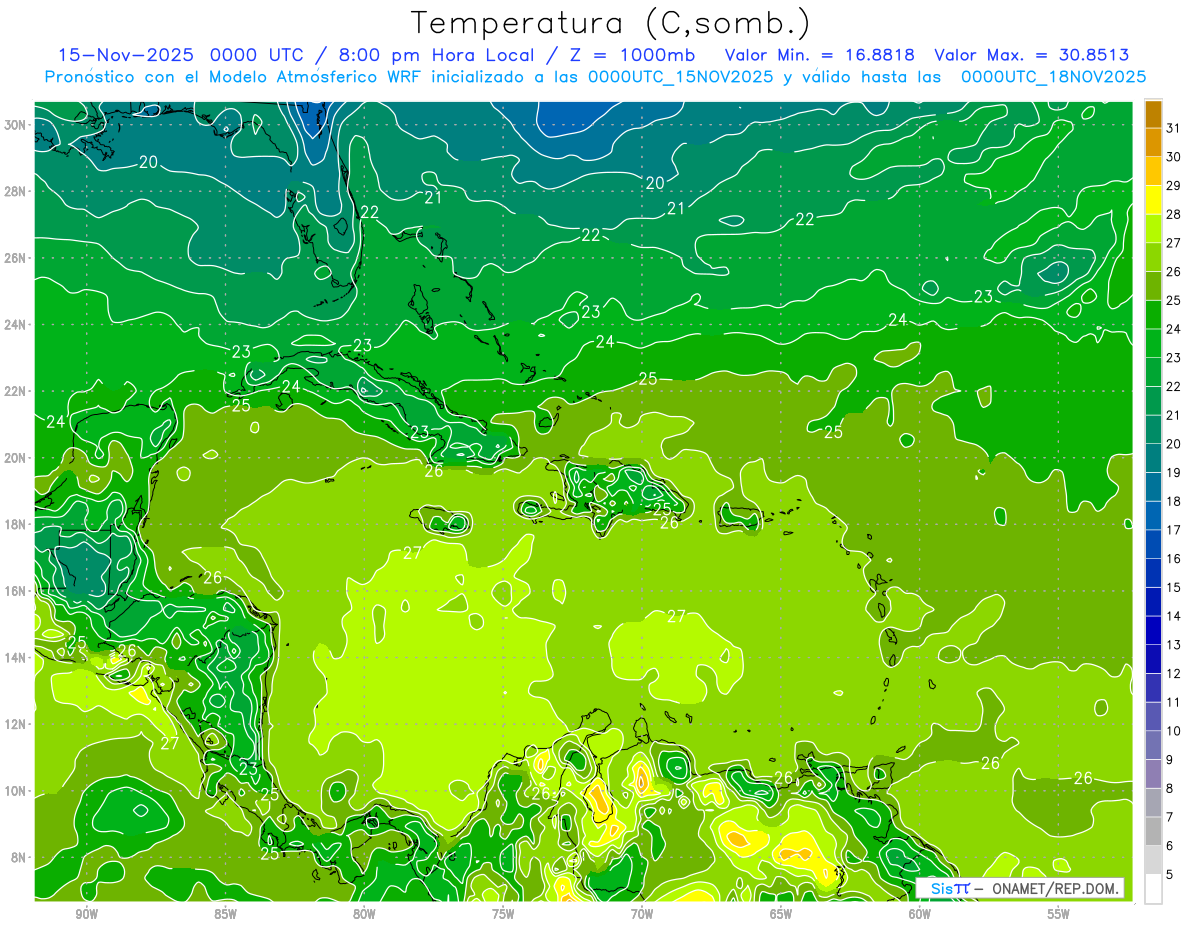
Task: Click the colorbar legend value 31
Action: [1174, 128]
